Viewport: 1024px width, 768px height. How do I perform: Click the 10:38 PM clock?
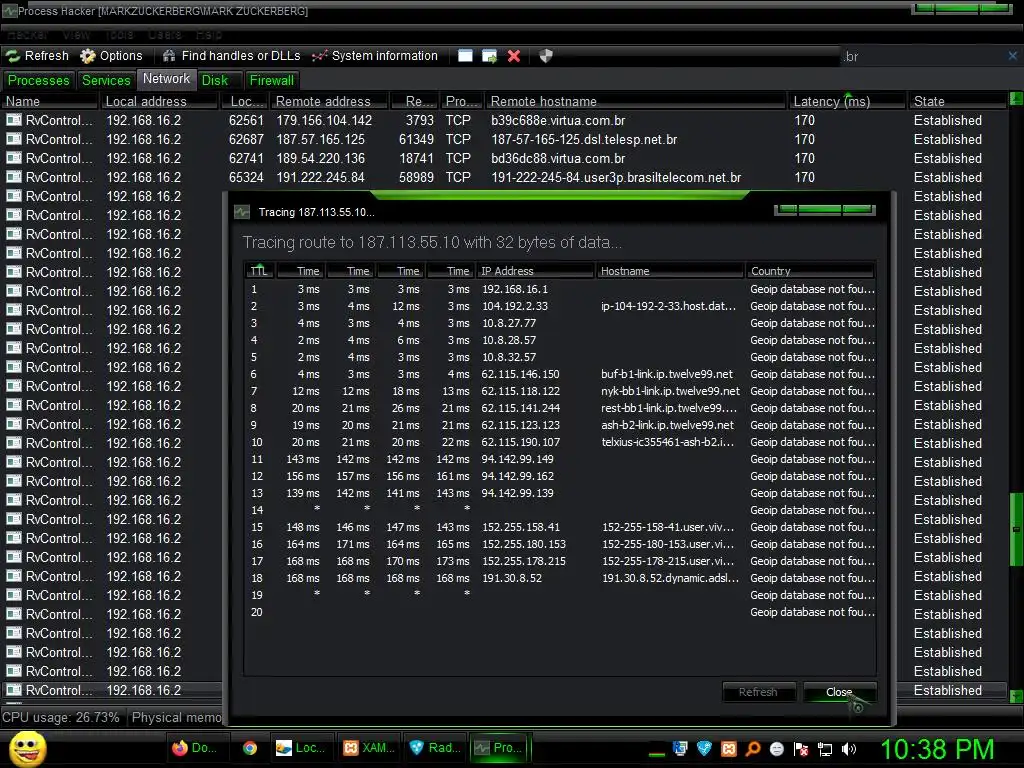[x=937, y=749]
